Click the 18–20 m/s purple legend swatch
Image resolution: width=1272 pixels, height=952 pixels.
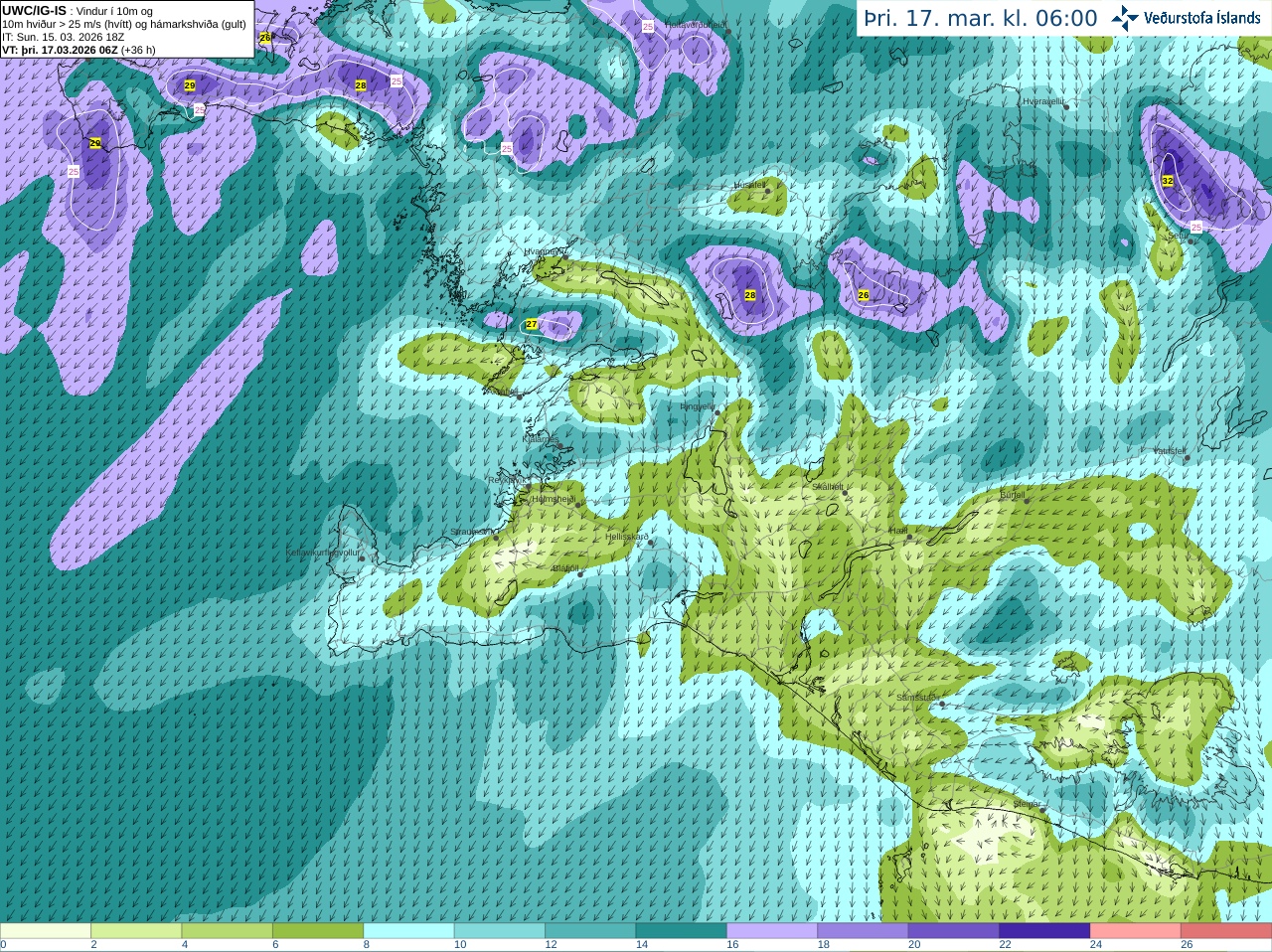point(863,931)
